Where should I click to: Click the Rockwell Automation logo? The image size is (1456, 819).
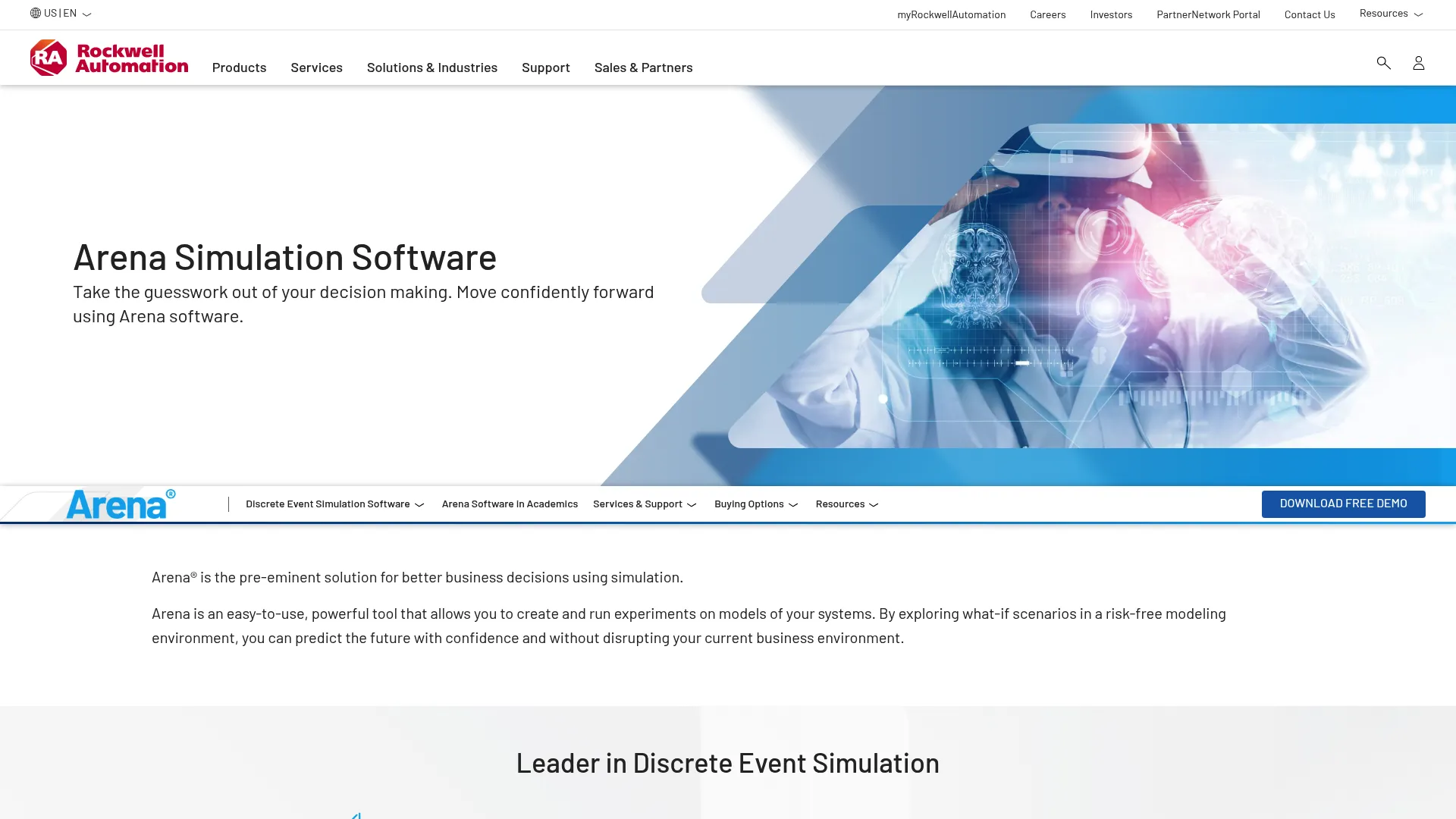109,58
